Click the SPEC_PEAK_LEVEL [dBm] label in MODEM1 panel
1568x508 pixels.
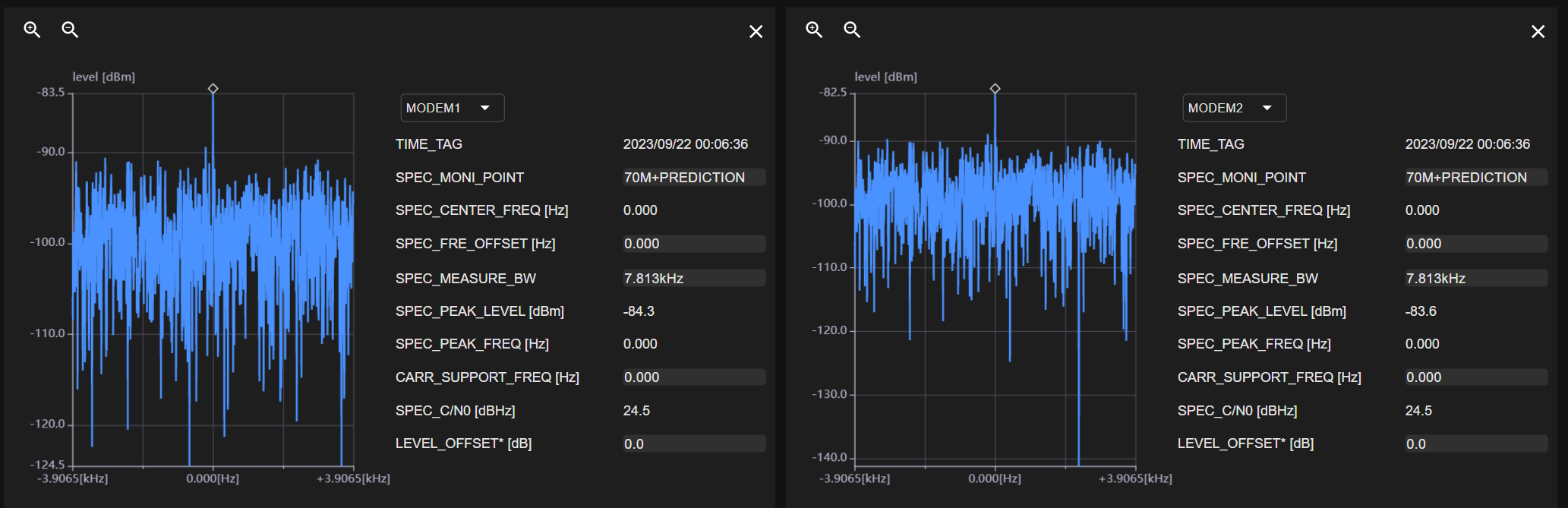(x=480, y=311)
